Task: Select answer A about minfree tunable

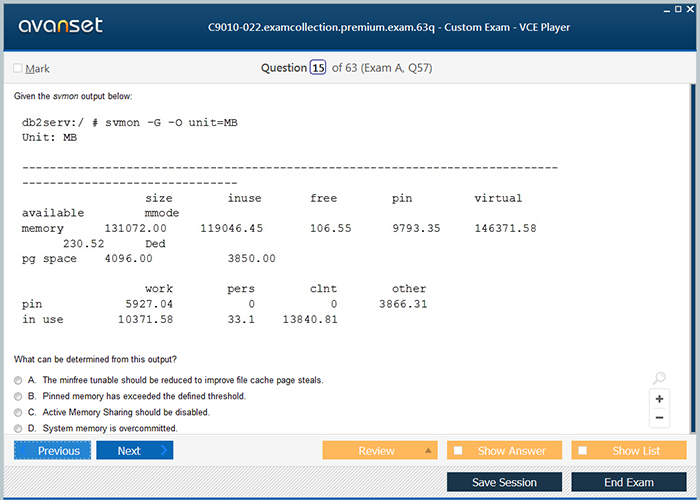Action: pos(18,381)
